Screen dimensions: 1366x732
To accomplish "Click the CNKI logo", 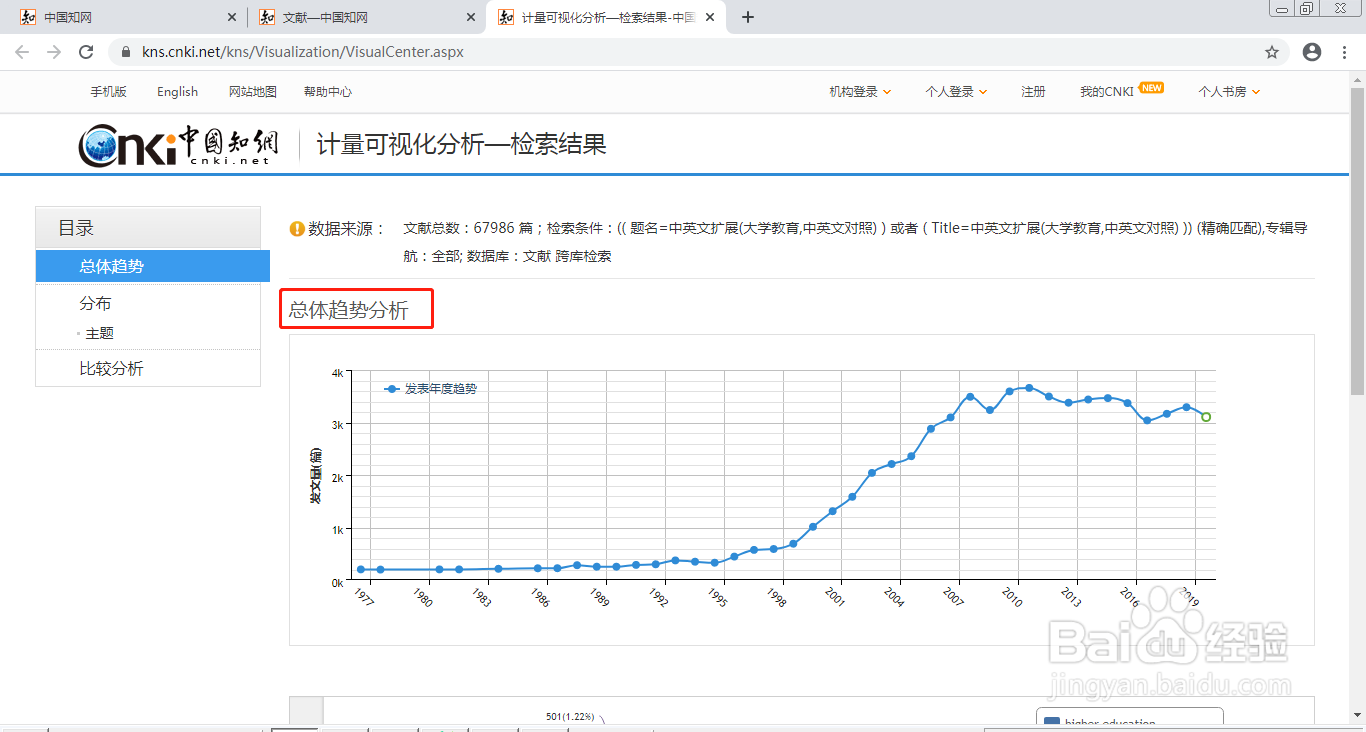I will tap(178, 143).
